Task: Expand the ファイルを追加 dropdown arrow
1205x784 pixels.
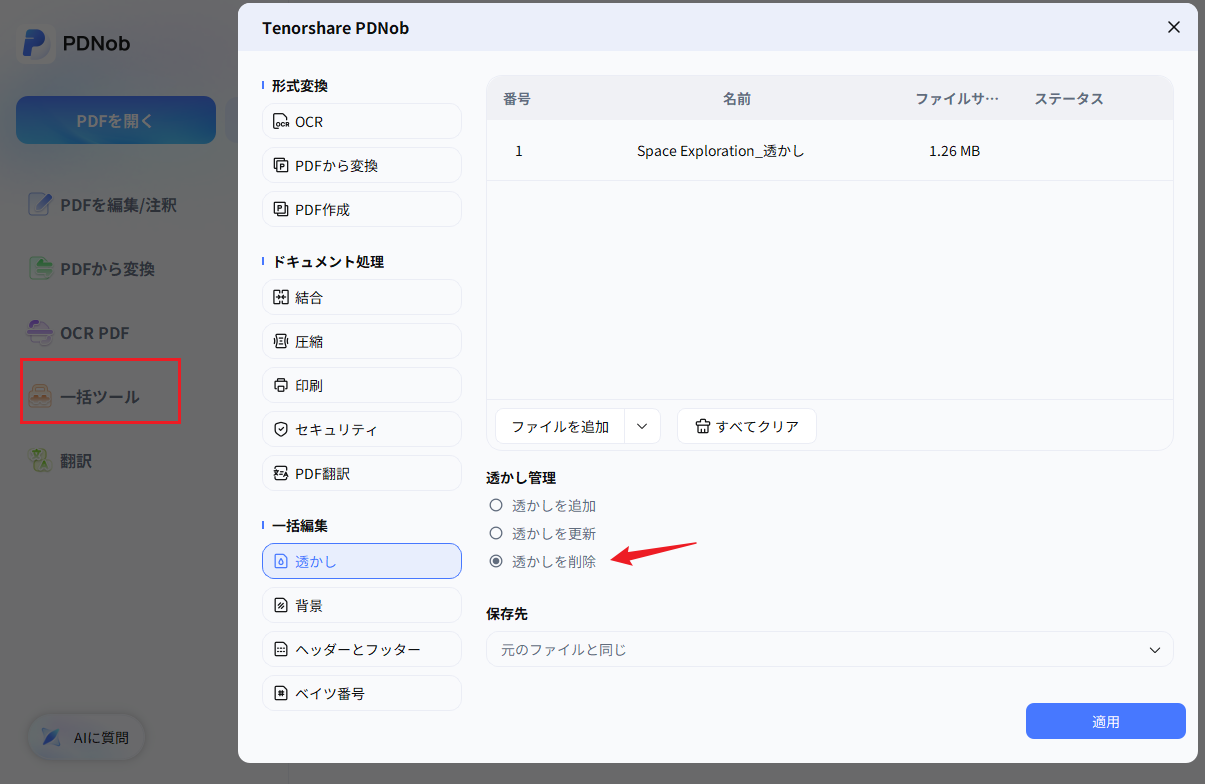Action: click(x=642, y=426)
